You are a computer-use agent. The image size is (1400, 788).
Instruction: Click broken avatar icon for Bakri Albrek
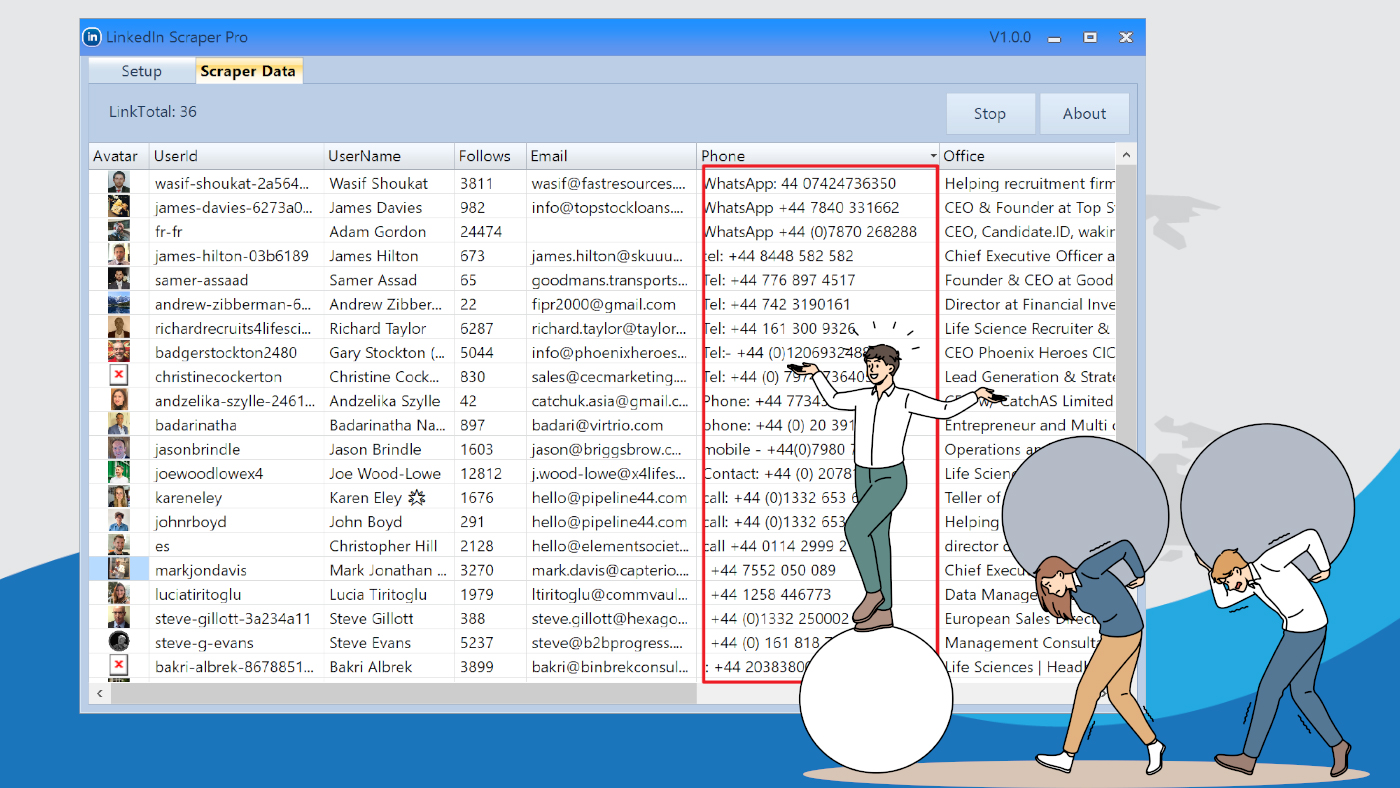(119, 666)
